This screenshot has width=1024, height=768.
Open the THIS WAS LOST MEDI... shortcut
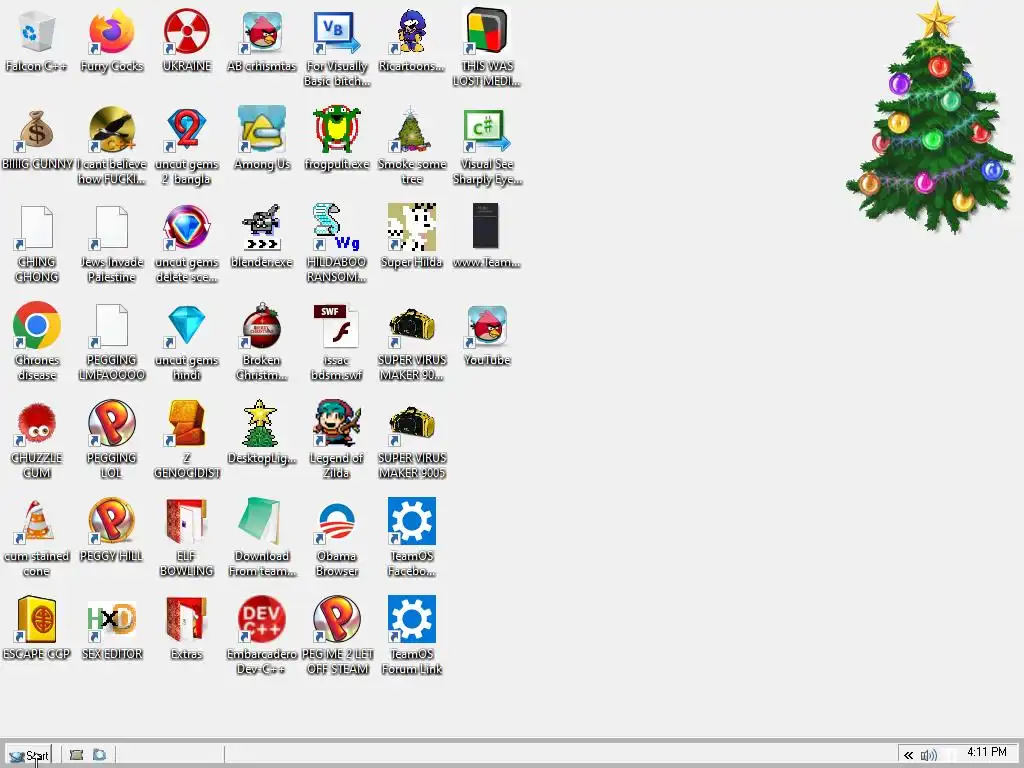coord(487,32)
